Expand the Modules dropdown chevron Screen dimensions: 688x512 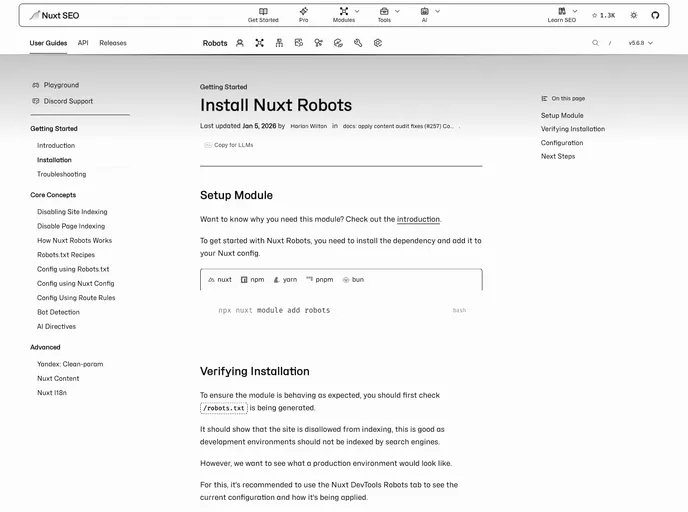tap(357, 11)
